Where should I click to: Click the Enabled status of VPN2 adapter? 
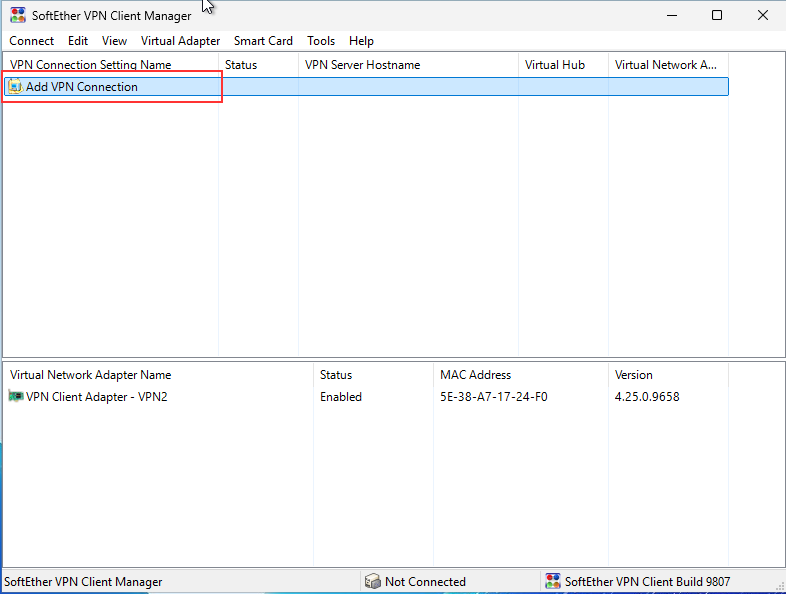pyautogui.click(x=341, y=397)
